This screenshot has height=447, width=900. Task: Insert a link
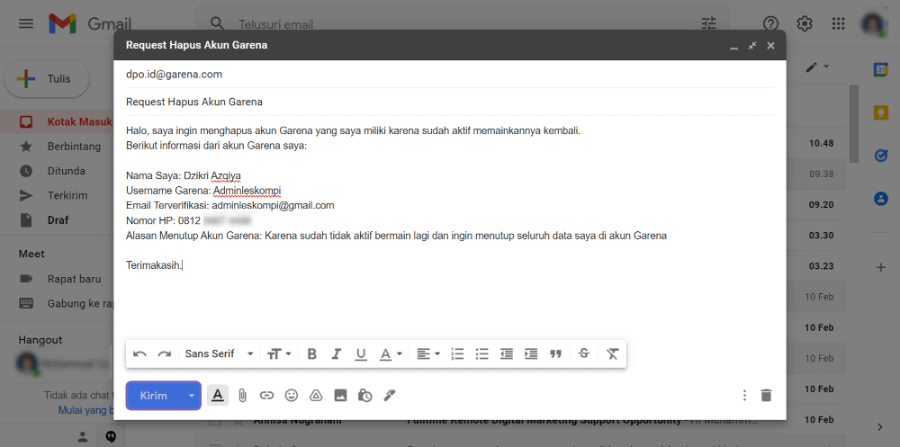point(266,395)
